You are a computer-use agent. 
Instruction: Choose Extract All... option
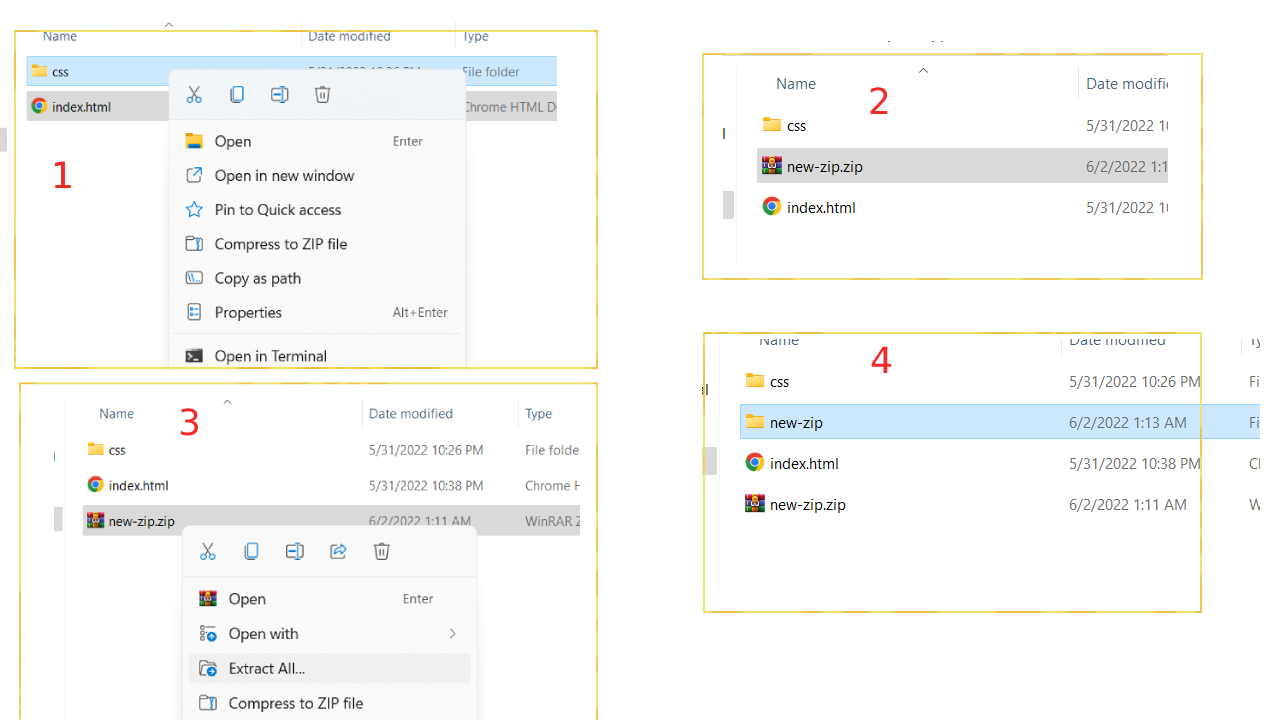329,668
